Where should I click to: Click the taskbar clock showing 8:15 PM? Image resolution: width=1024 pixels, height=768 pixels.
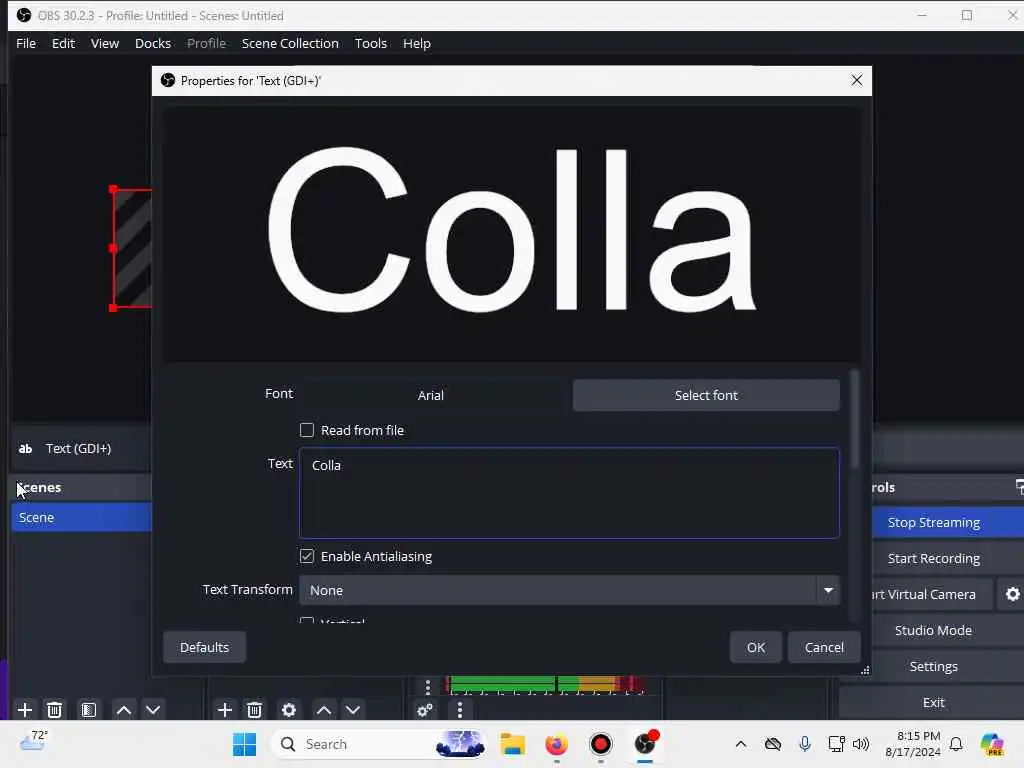click(913, 744)
